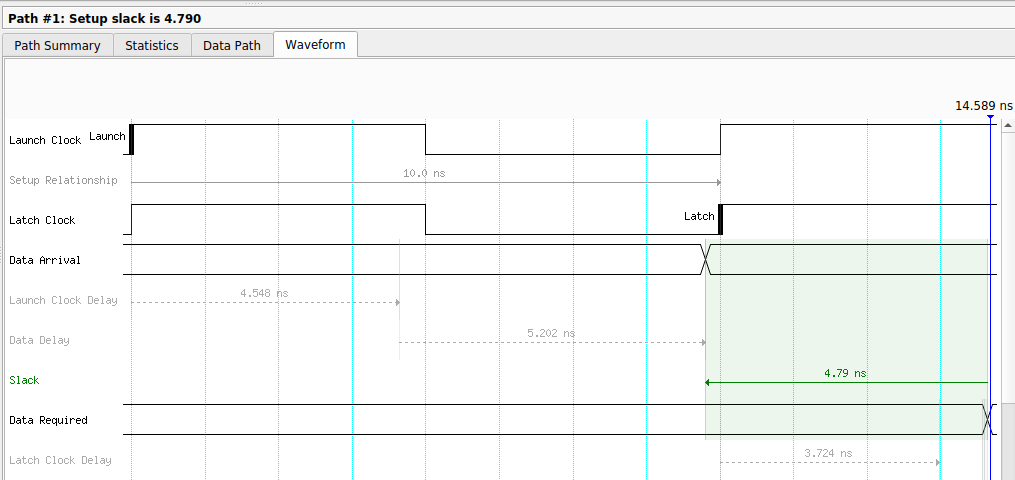Screen dimensions: 1015x480
Task: Click the black Latch edge marker
Action: pyautogui.click(x=720, y=218)
